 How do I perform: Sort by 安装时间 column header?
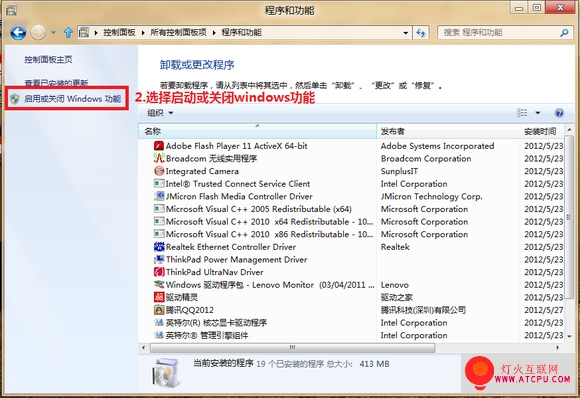tap(542, 131)
